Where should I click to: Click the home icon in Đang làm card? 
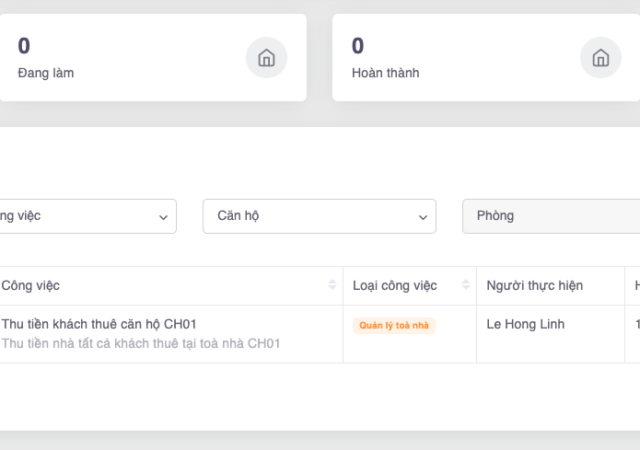(x=266, y=58)
